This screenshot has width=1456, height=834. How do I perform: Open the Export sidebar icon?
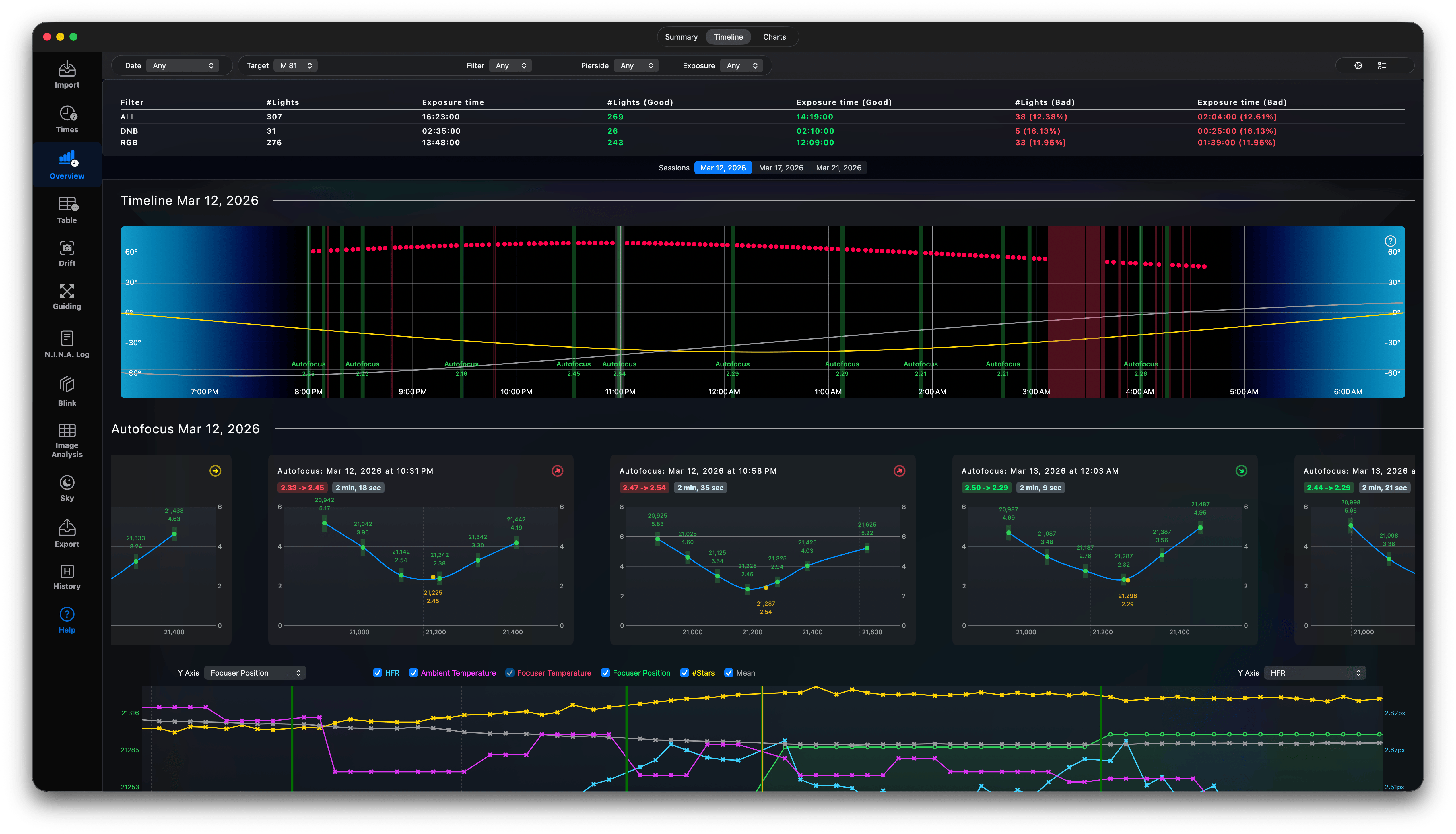[x=67, y=527]
